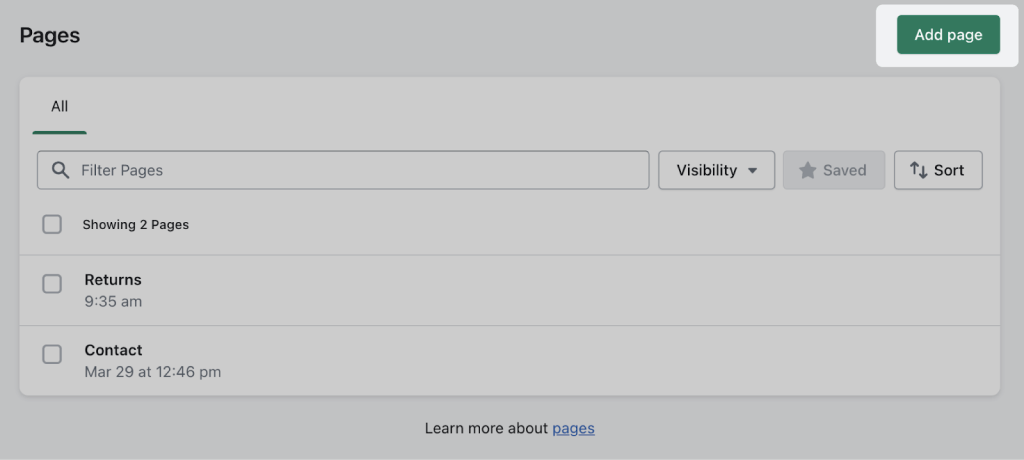
Task: Open the Visibility filter dropdown
Action: 716,171
